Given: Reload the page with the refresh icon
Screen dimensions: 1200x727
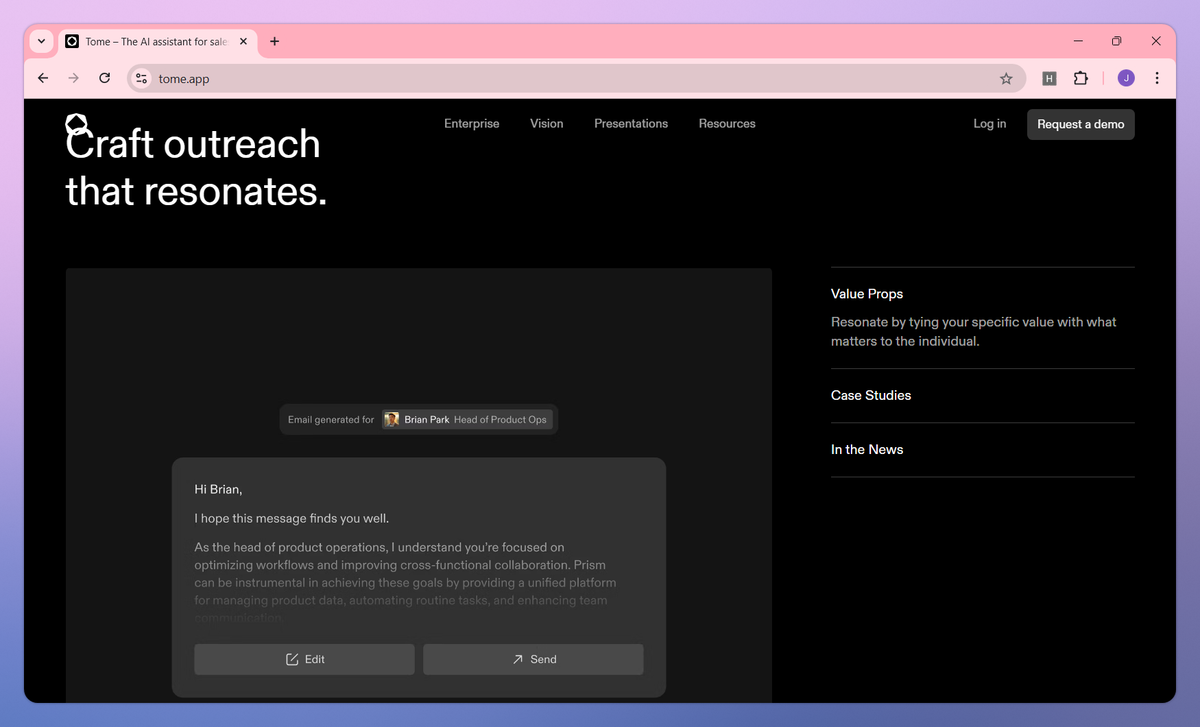Looking at the screenshot, I should pyautogui.click(x=104, y=78).
